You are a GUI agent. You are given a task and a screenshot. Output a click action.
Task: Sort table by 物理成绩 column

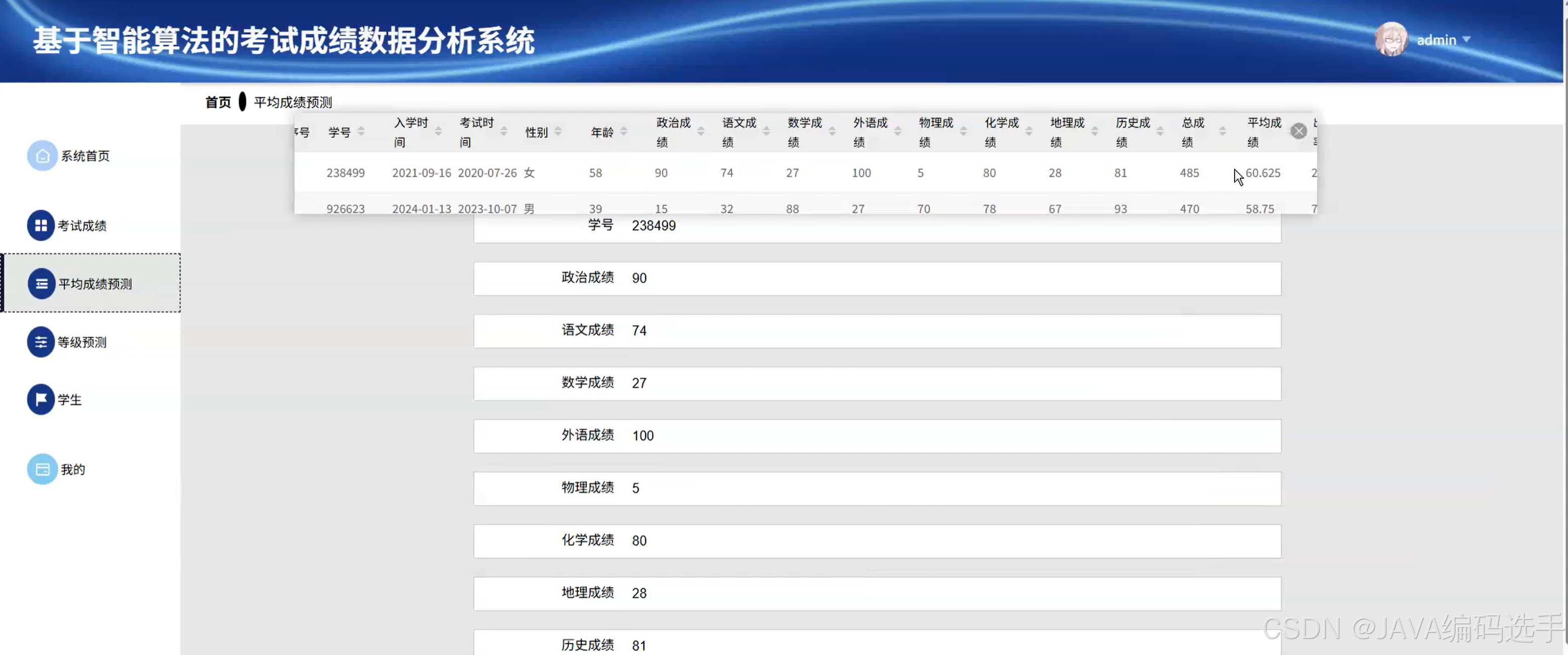click(963, 132)
